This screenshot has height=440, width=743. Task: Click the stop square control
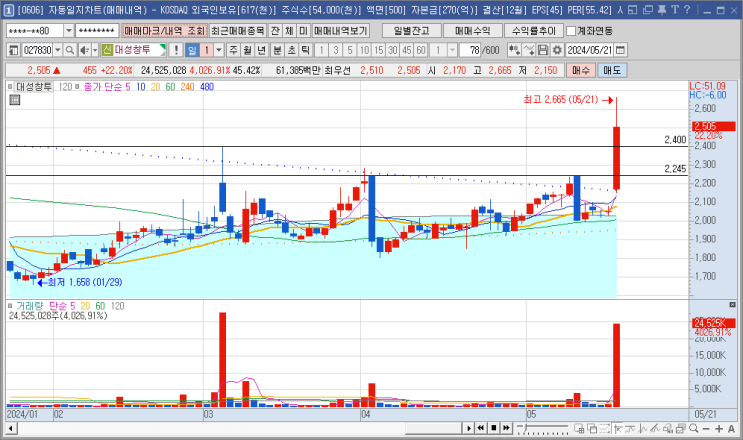coord(494,428)
